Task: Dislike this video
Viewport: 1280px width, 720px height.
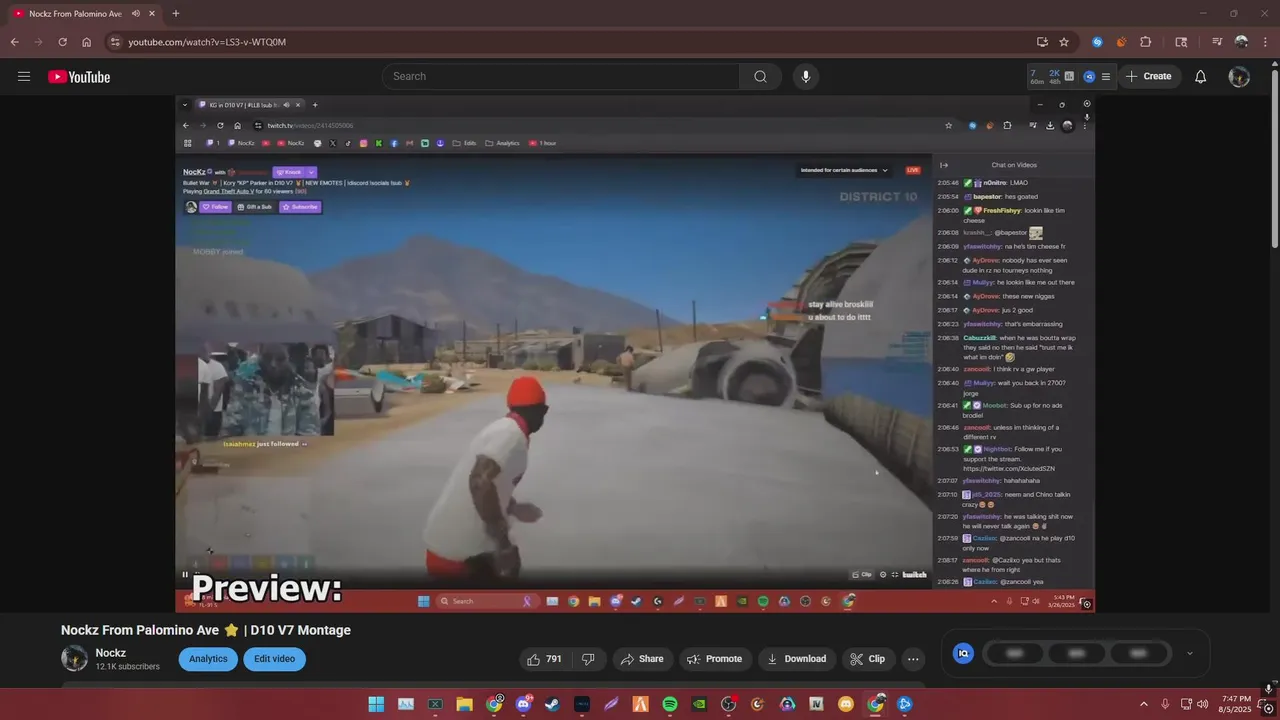Action: tap(588, 659)
